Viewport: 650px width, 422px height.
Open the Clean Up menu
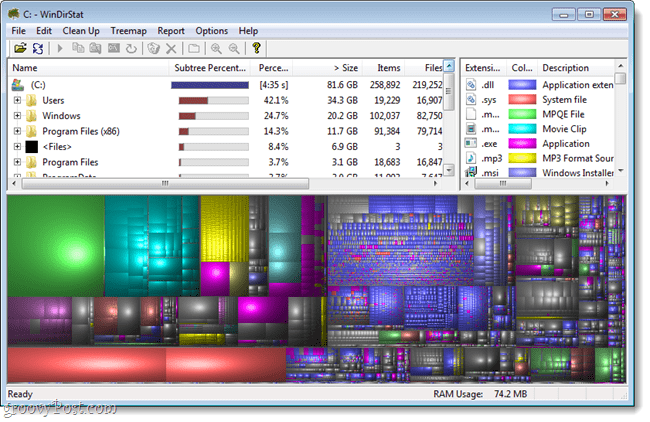(x=81, y=31)
